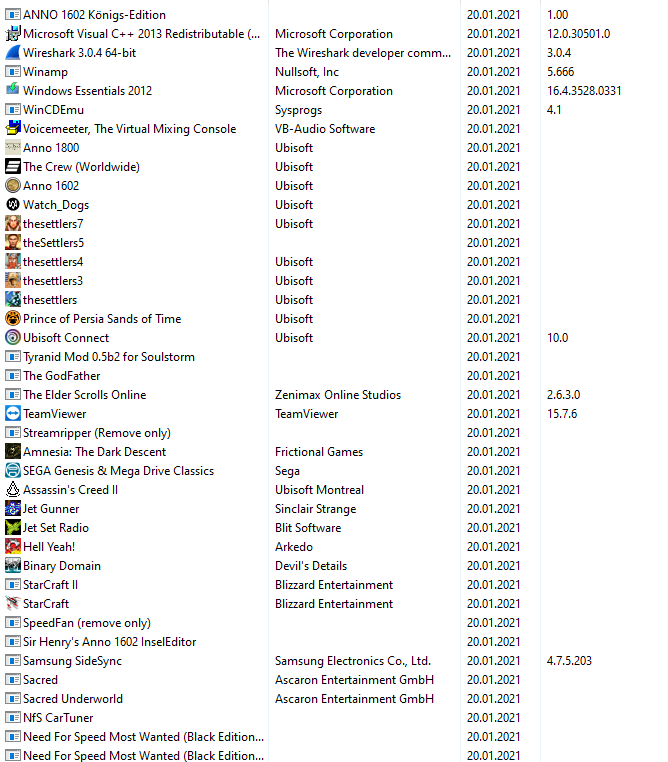Select Sir Henry's Anno 1602 InselEditor

click(x=110, y=641)
